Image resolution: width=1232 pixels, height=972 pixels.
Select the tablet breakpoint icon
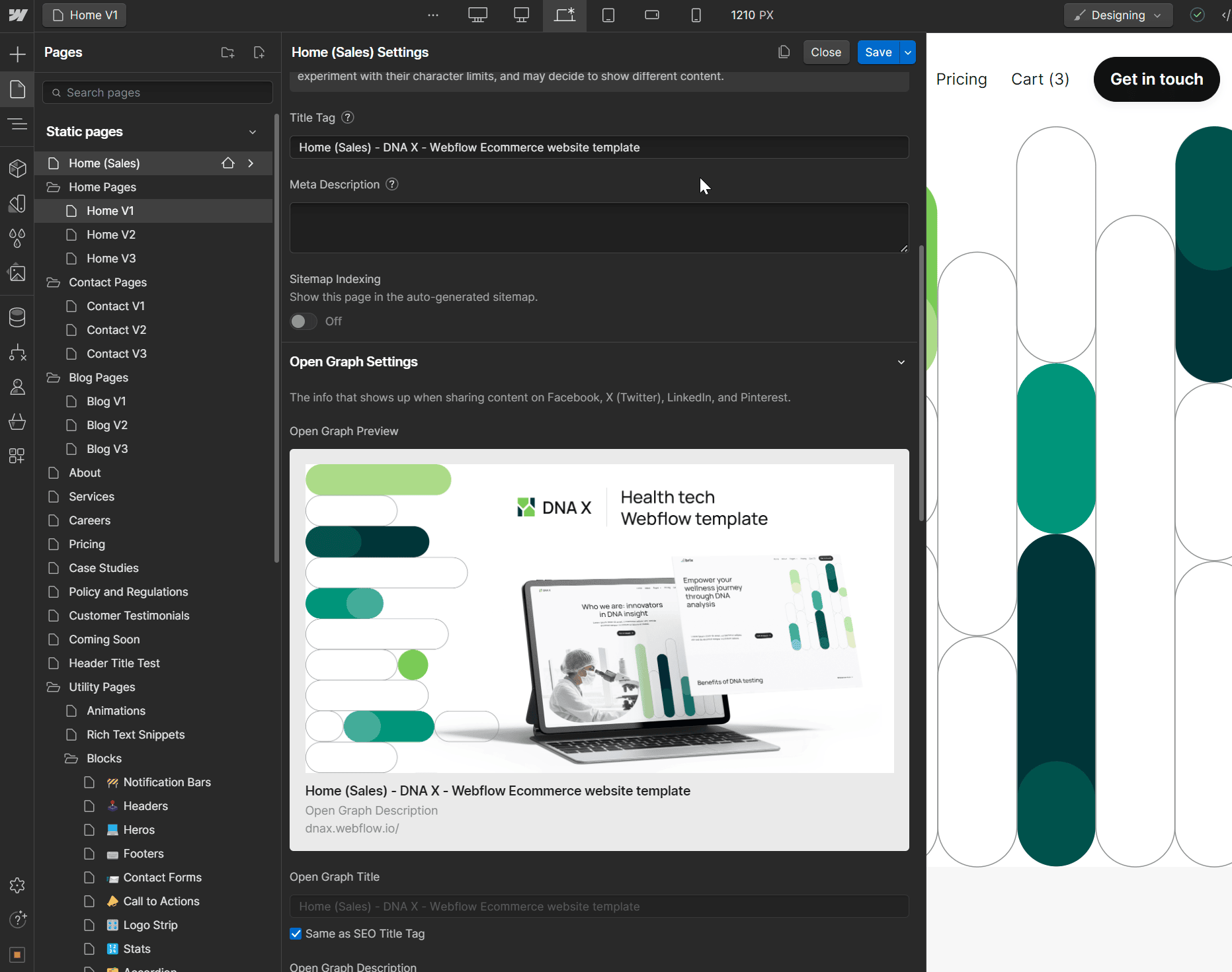click(x=608, y=15)
